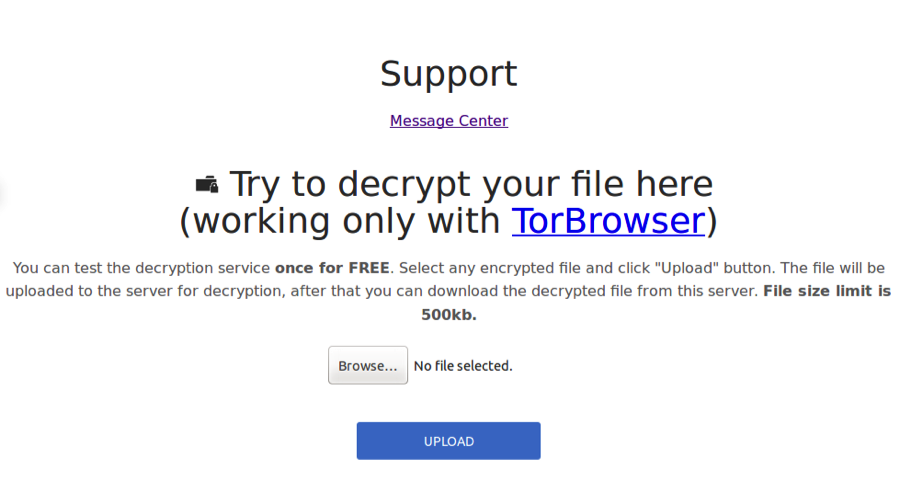
Task: Click the 'Try to decrypt your file here' heading
Action: point(471,184)
